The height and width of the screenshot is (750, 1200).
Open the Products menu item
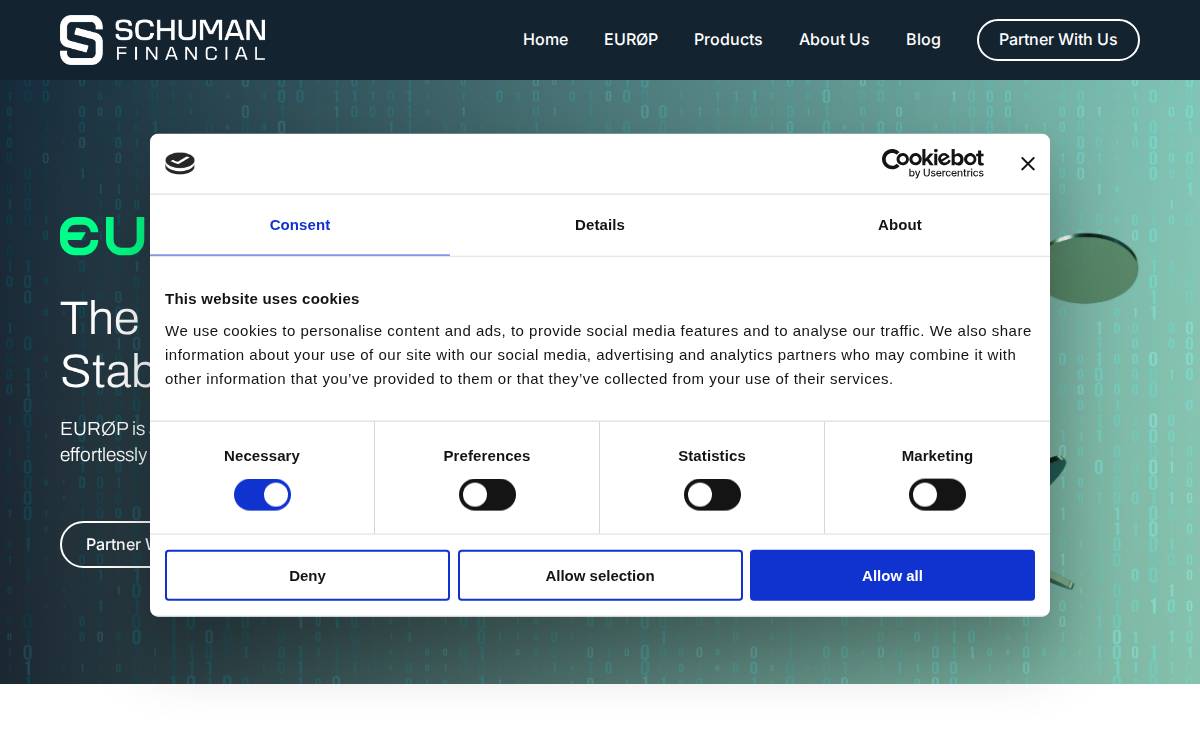point(728,40)
